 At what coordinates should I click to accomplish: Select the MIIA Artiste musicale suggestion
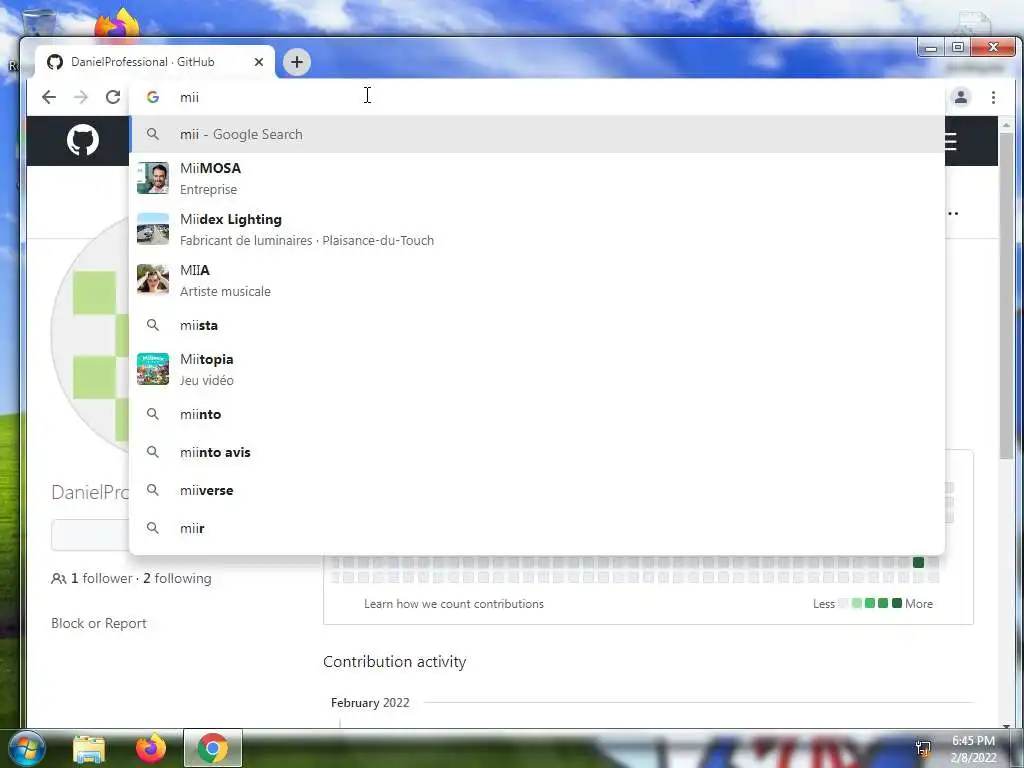537,280
